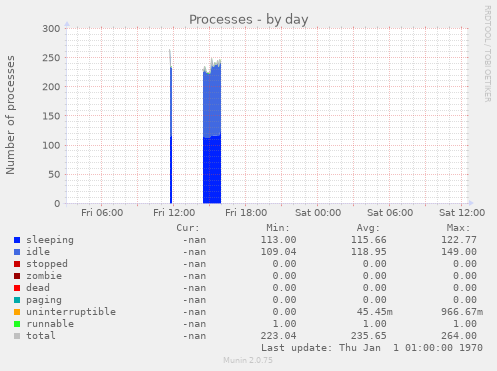
Task: Click the idle legend color swatch
Action: click(x=17, y=252)
